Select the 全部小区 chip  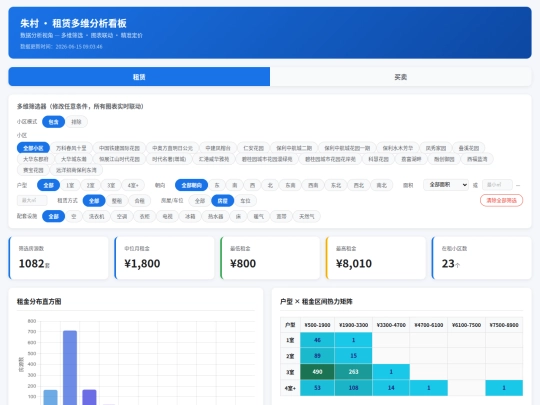[x=33, y=148]
